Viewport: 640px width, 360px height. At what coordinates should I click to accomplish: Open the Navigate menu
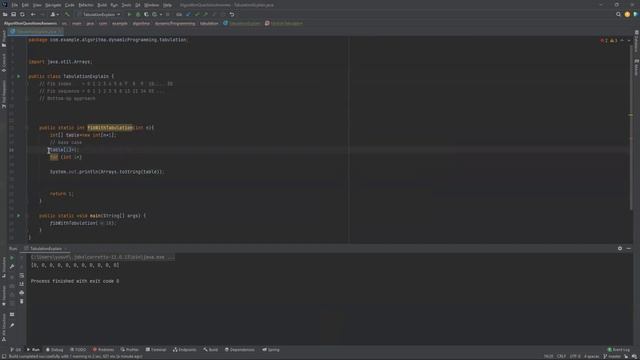[x=53, y=5]
